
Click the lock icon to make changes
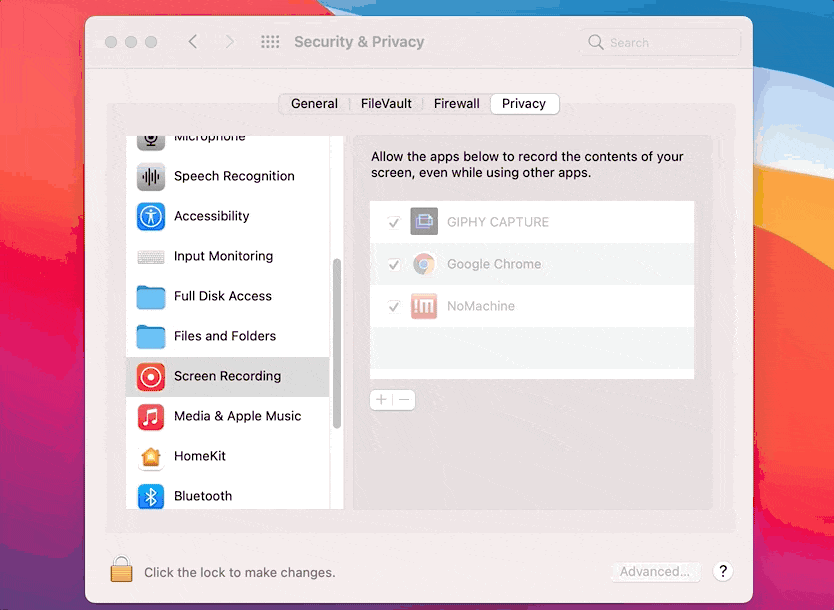click(x=121, y=569)
